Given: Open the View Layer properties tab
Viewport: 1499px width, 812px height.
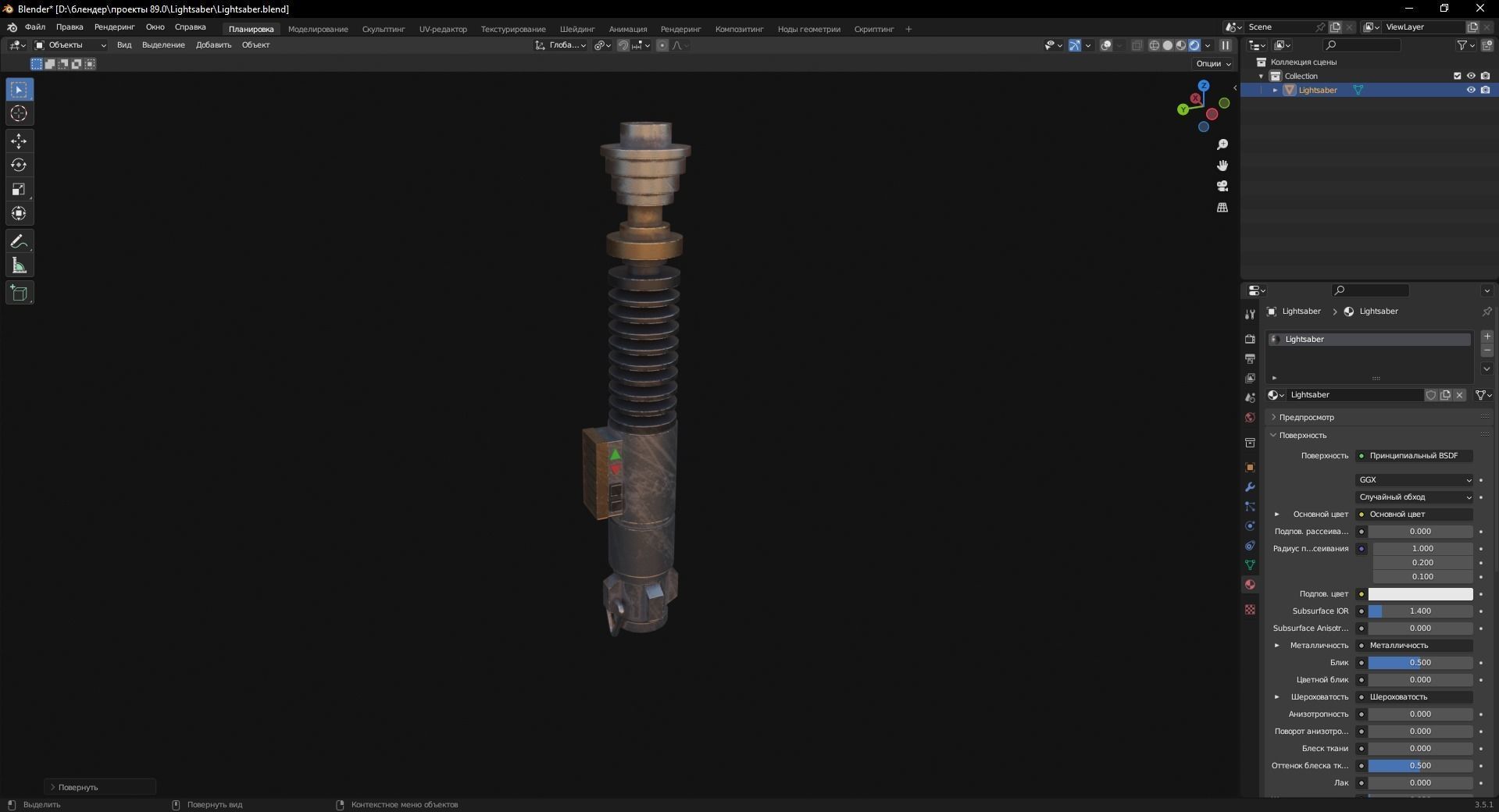Looking at the screenshot, I should [x=1250, y=378].
